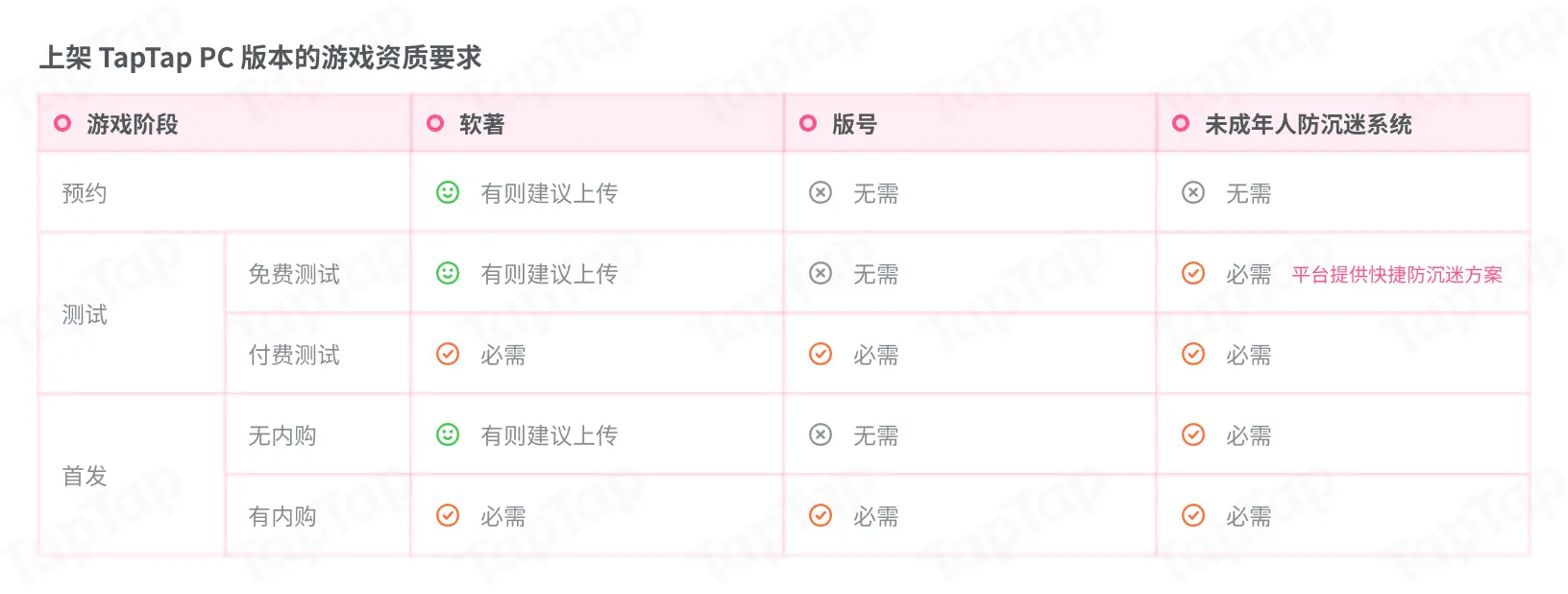Click the smiley icon in the 预约 row

coord(448,192)
